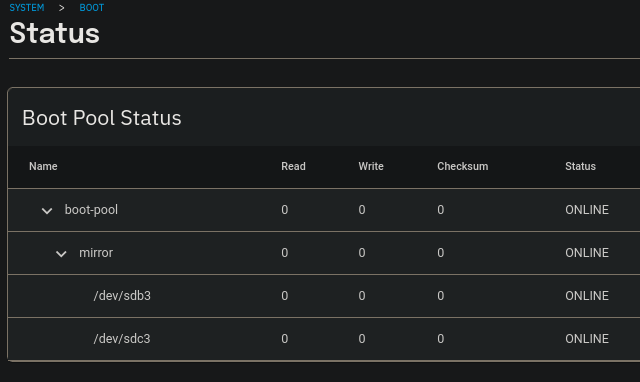Select the /dev/sdc3 device row
Viewport: 640px width, 382px height.
[324, 339]
